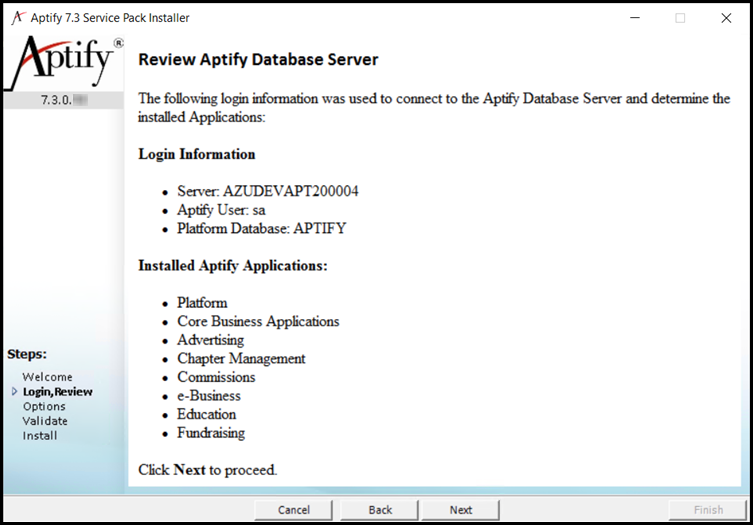
Task: Click the Fundraising application entry
Action: click(x=211, y=433)
